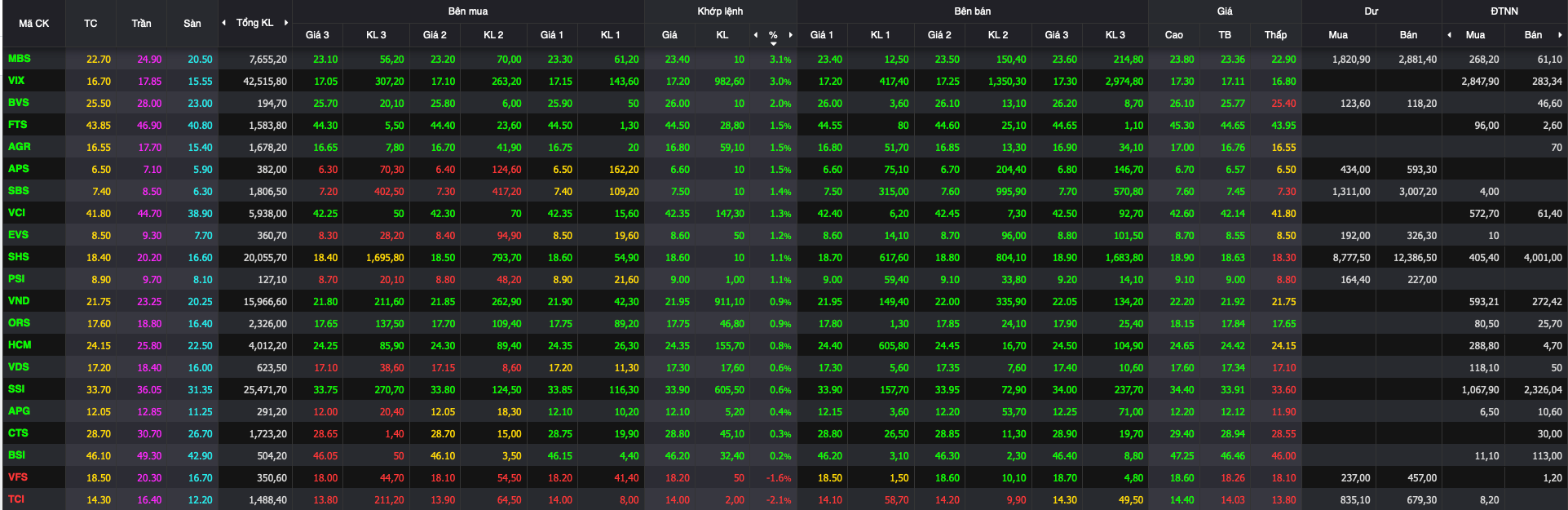The height and width of the screenshot is (510, 1568).
Task: Open the APG stock symbol
Action: point(19,411)
